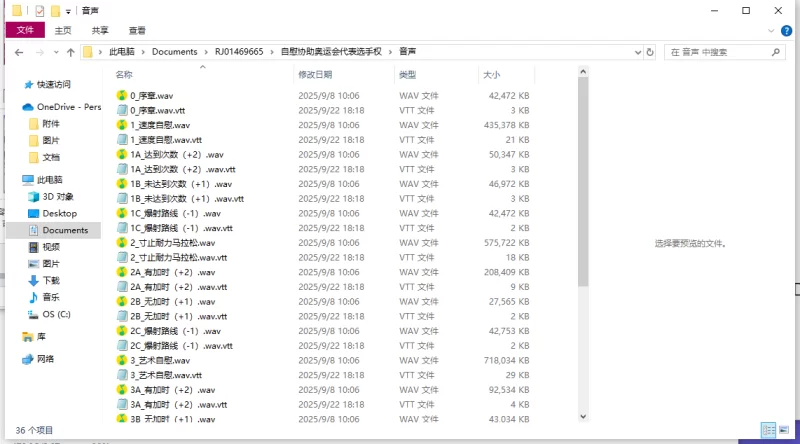The height and width of the screenshot is (444, 800).
Task: Sort files by 修改日期 column
Action: 320,75
